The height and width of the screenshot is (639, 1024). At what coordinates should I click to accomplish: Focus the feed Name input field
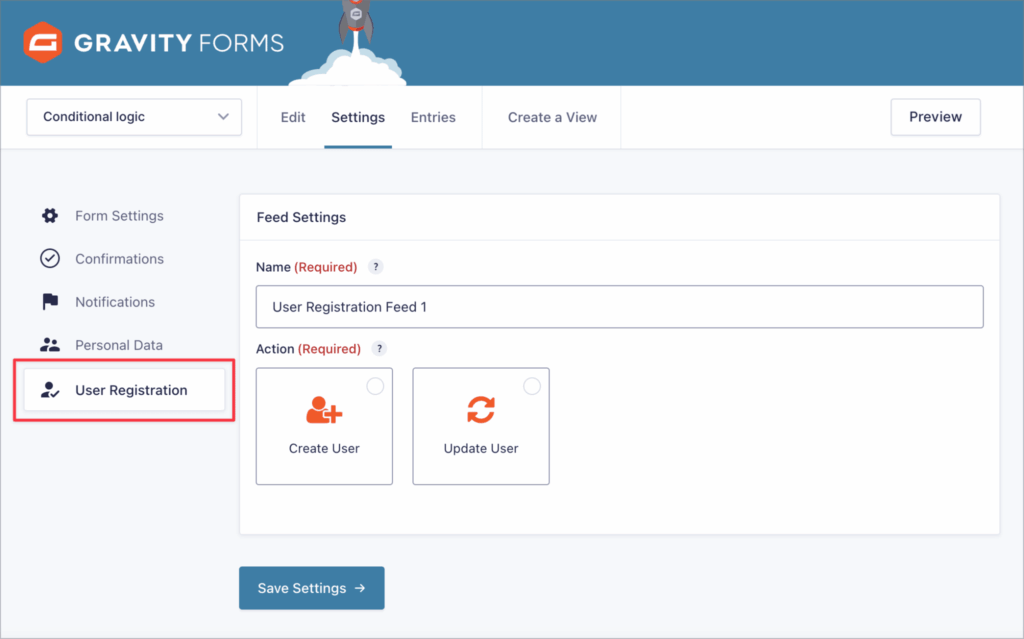point(619,307)
